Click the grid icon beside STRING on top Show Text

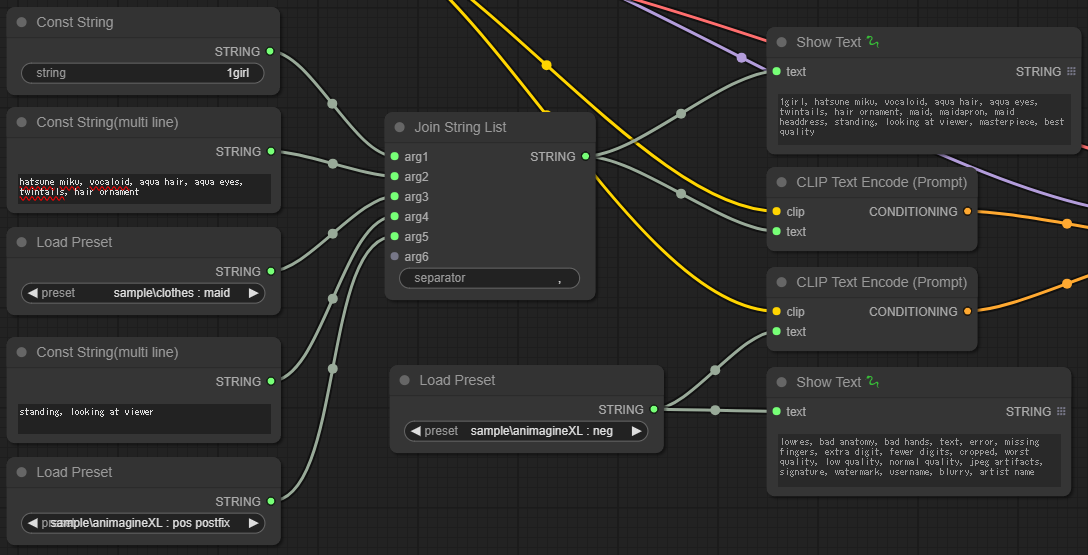(1071, 71)
